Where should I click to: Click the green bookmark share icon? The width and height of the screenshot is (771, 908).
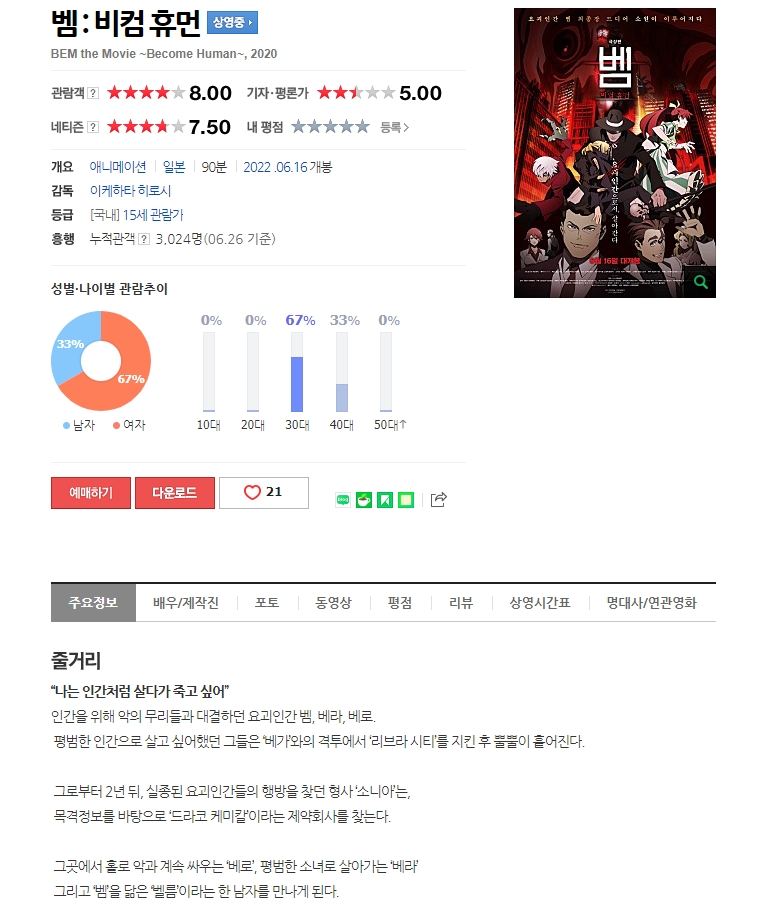[x=385, y=500]
